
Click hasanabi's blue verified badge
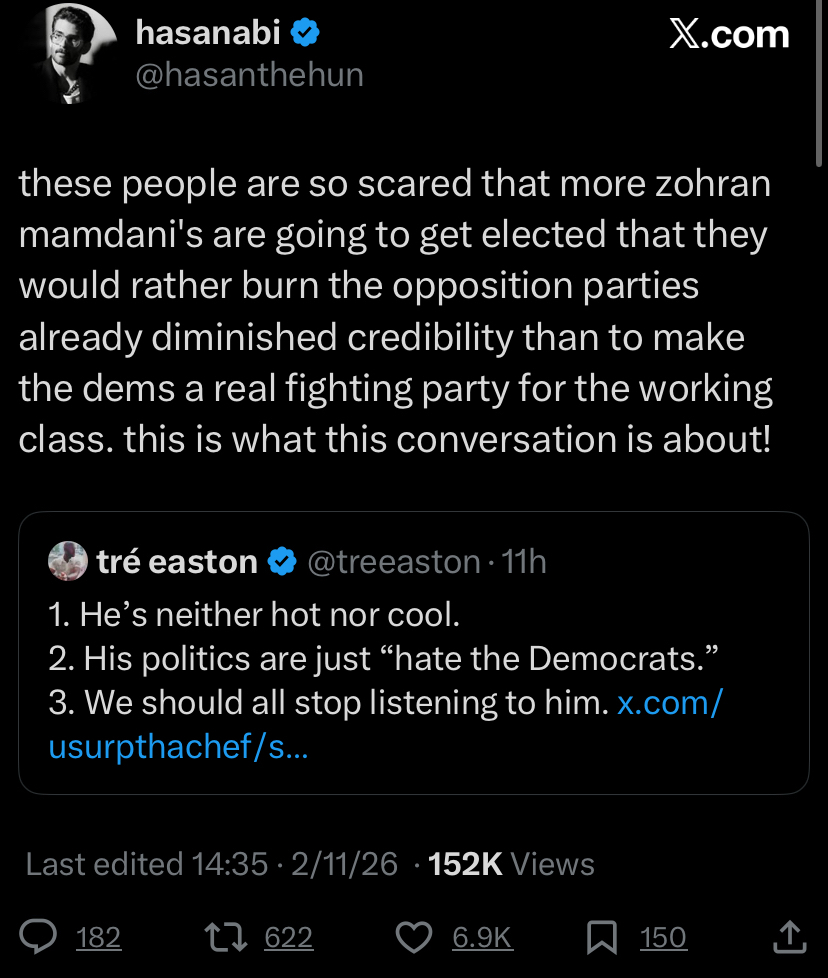[x=305, y=34]
